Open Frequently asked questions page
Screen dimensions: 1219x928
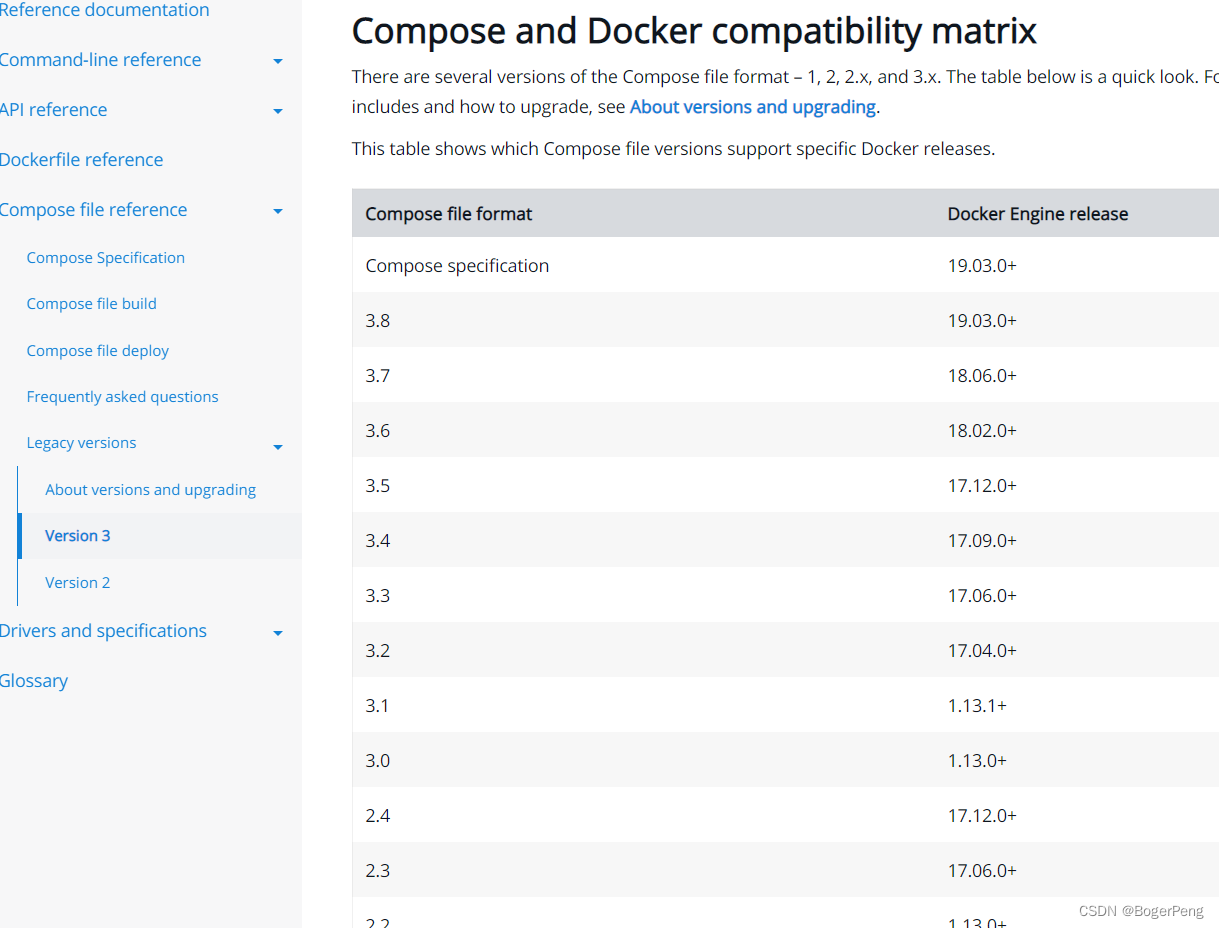click(122, 397)
